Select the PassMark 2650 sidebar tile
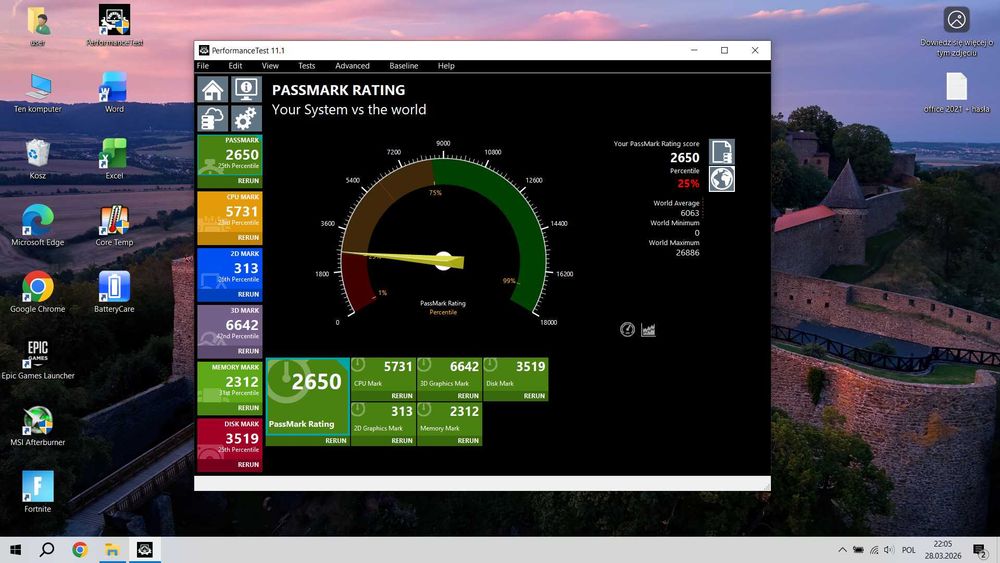This screenshot has height=563, width=1000. (x=230, y=155)
